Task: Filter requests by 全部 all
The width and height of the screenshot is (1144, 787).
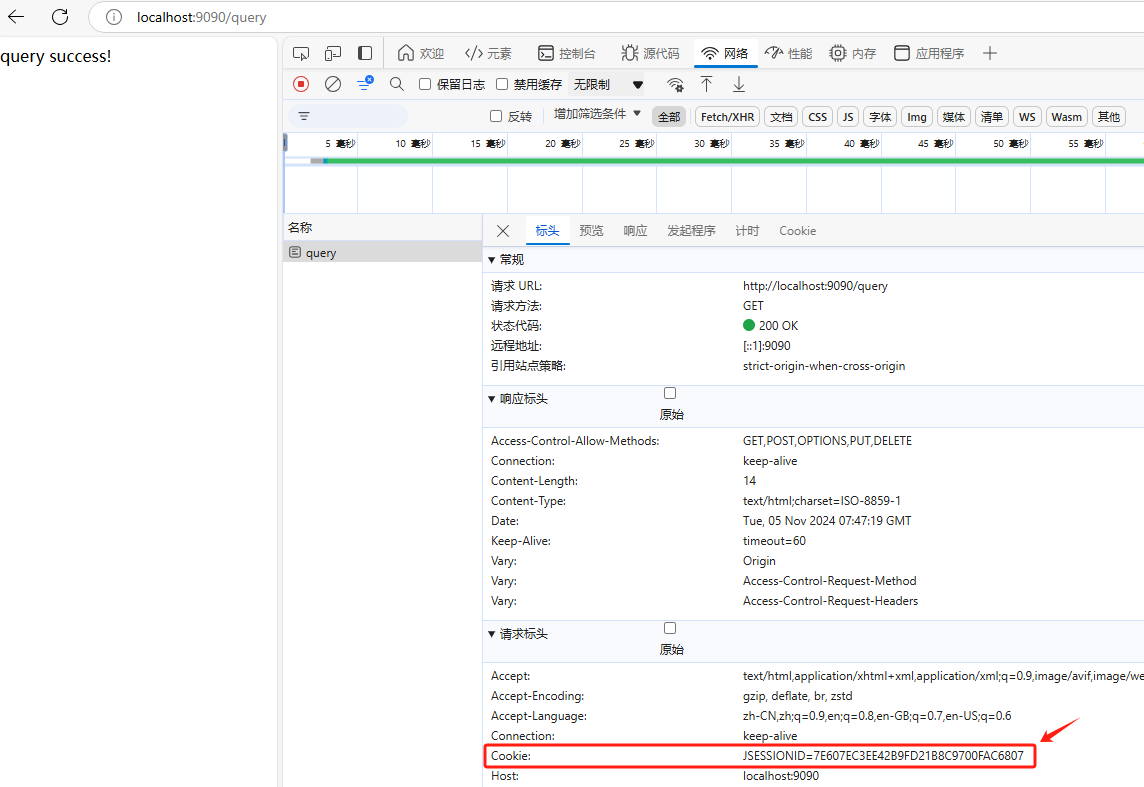Action: (x=669, y=117)
